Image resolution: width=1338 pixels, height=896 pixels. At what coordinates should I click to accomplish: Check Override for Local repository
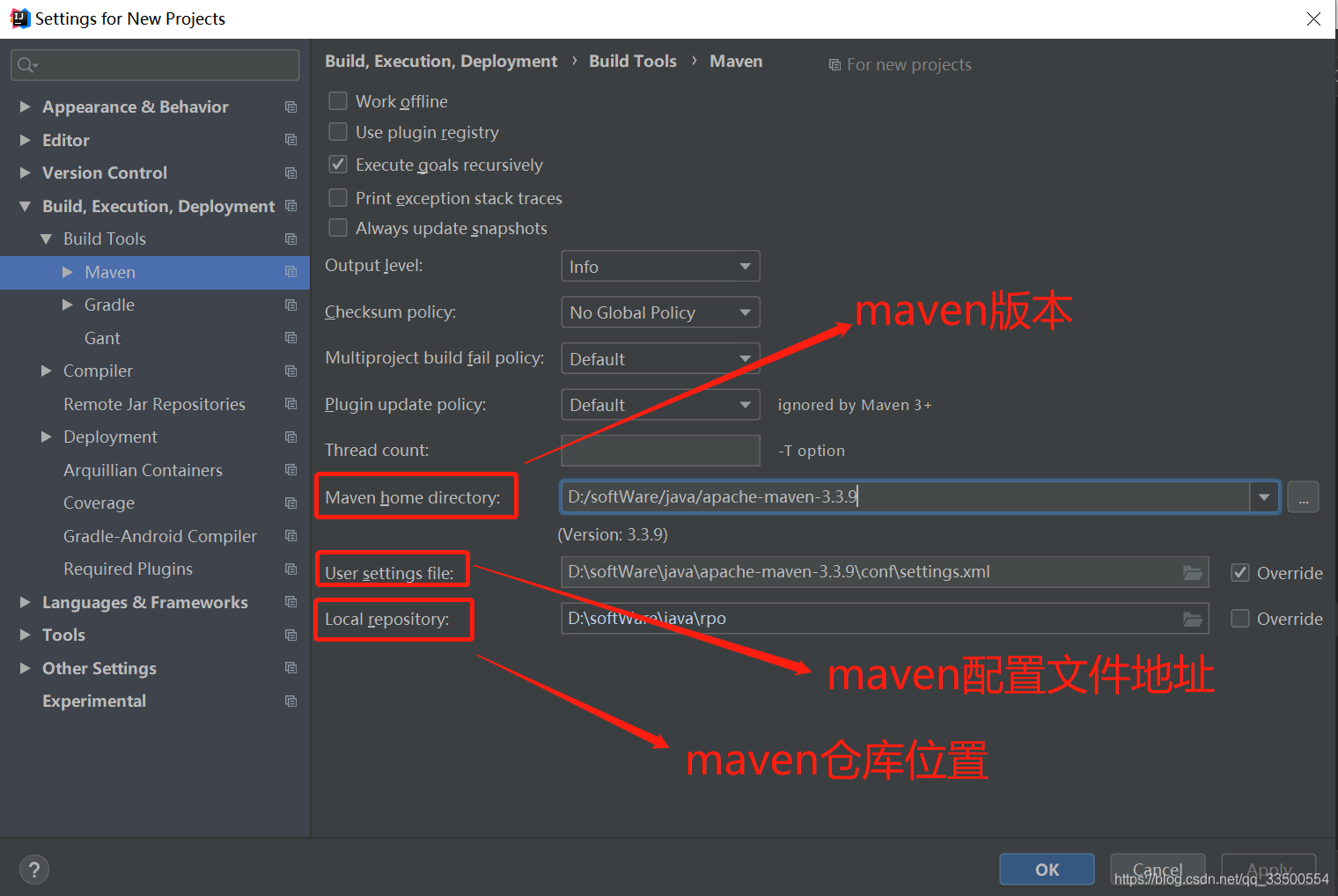click(x=1240, y=619)
